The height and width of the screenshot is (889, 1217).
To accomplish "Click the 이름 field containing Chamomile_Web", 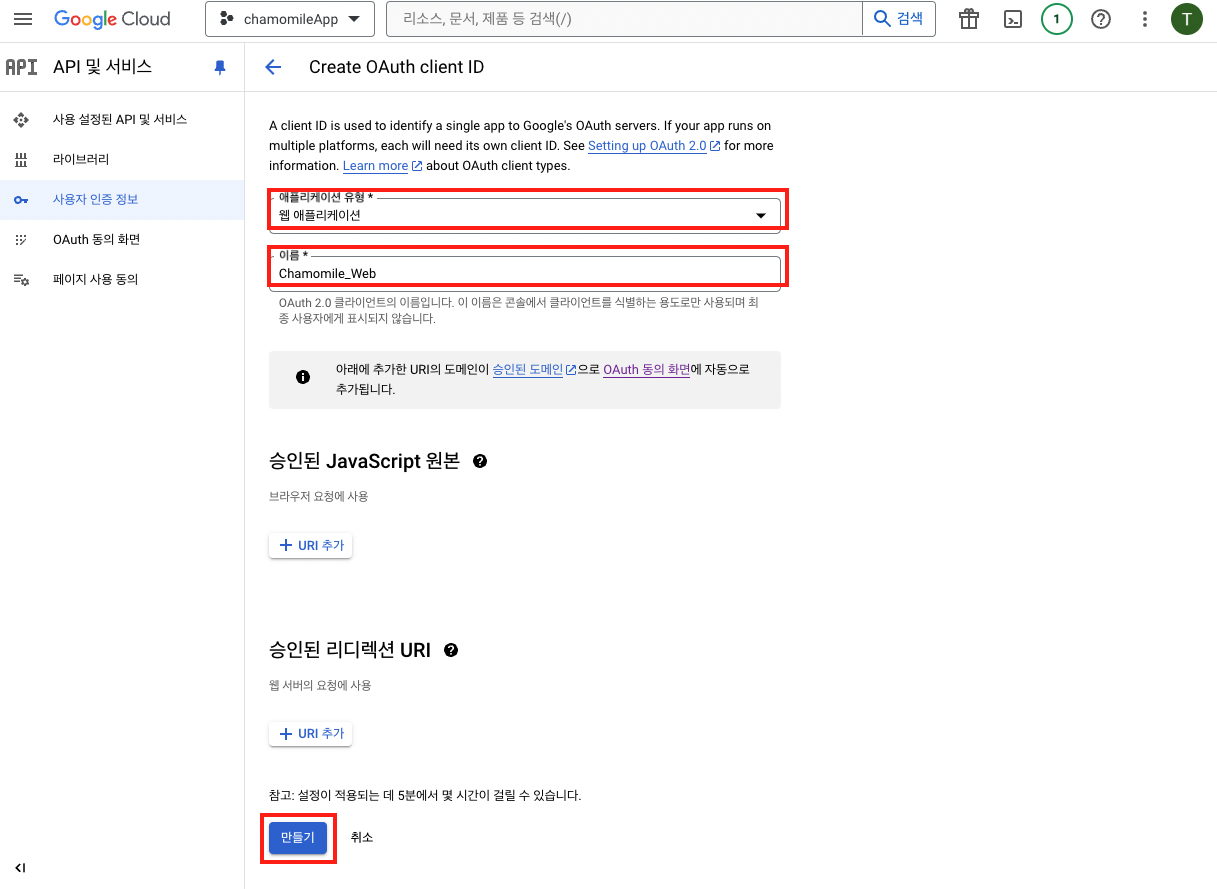I will (x=524, y=273).
